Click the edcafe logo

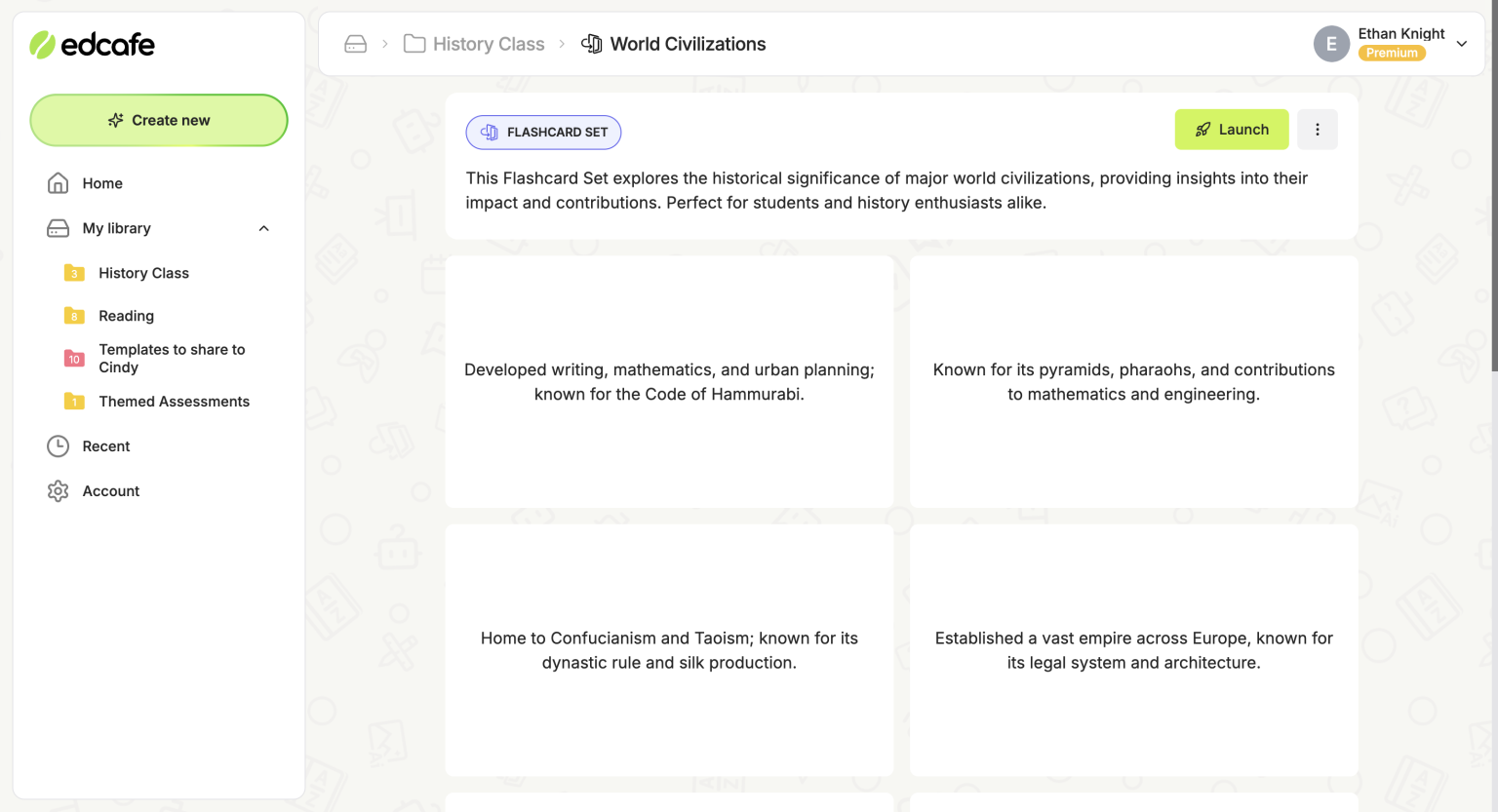[x=93, y=45]
